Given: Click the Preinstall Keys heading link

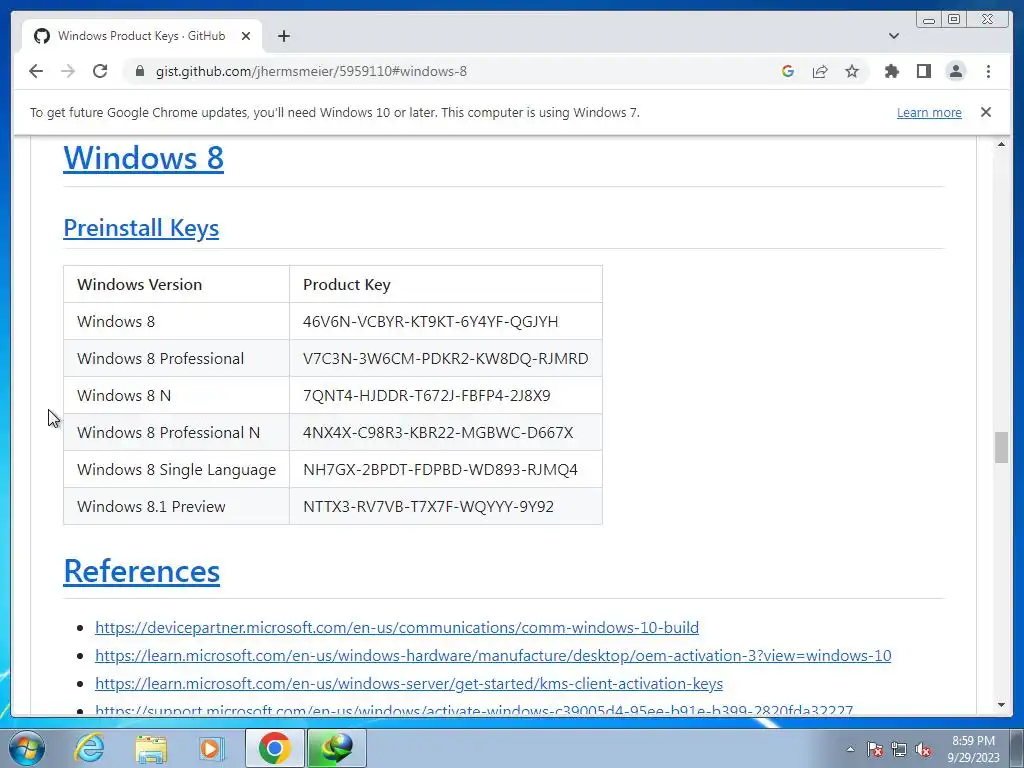Looking at the screenshot, I should tap(141, 228).
